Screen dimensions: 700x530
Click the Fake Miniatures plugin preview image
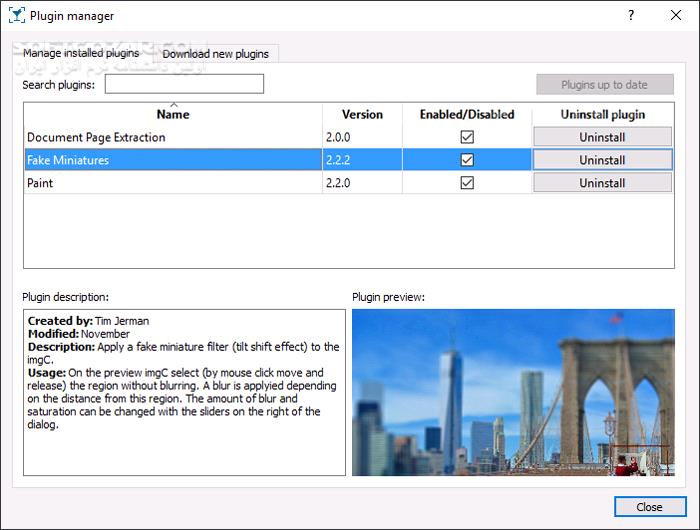[513, 392]
